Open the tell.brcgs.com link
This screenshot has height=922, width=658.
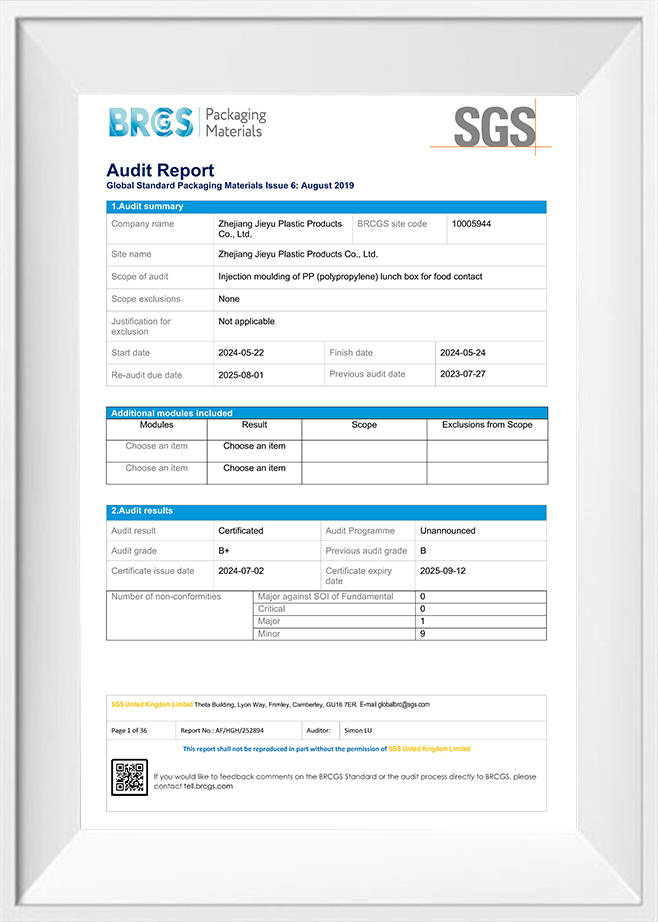coord(208,786)
